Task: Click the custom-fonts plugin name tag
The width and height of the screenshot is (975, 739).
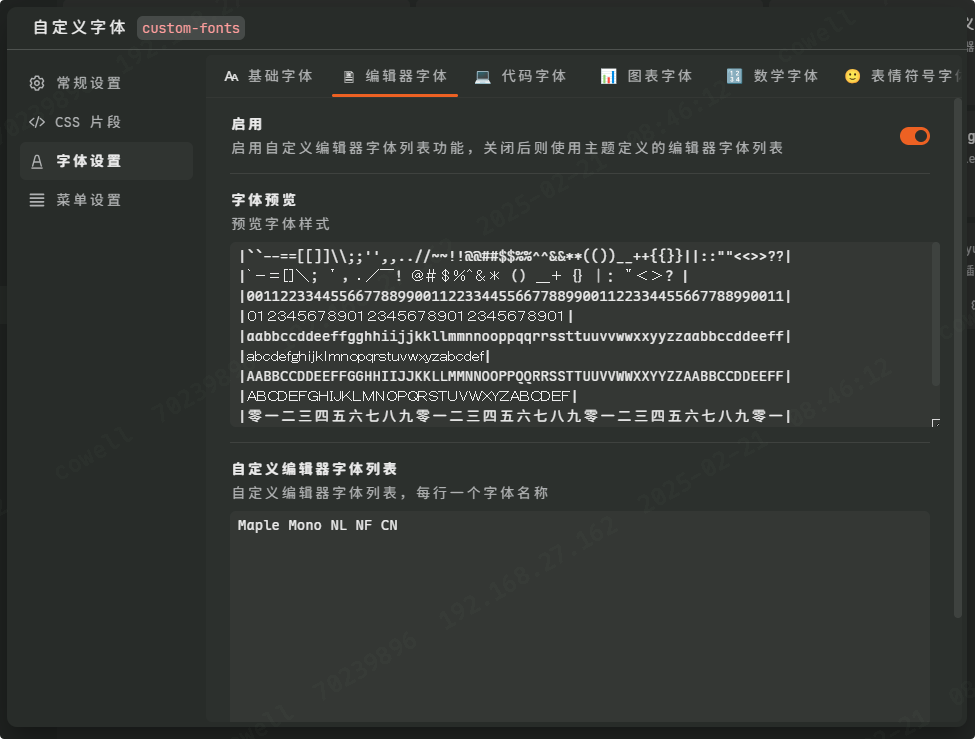Action: pos(191,28)
